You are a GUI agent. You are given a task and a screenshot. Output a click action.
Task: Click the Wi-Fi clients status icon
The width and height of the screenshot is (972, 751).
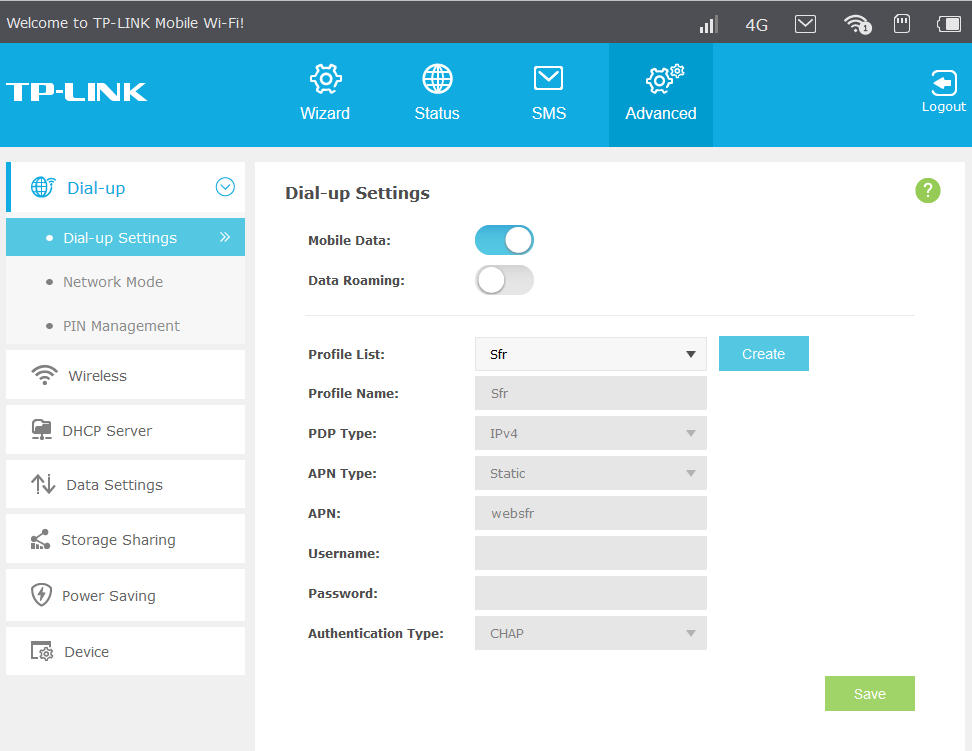point(857,24)
